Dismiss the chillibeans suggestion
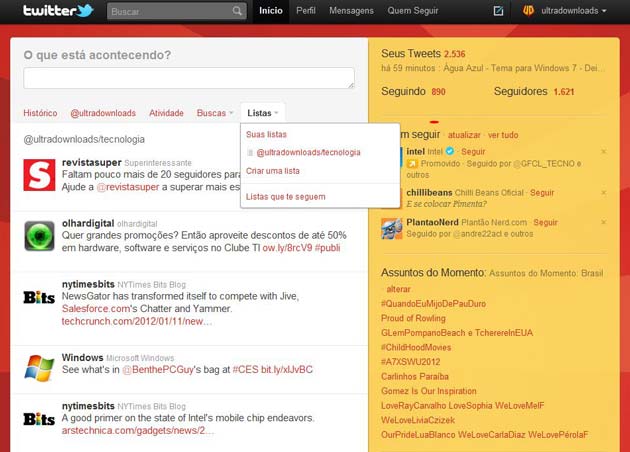Viewport: 630px width, 452px height. click(x=603, y=192)
